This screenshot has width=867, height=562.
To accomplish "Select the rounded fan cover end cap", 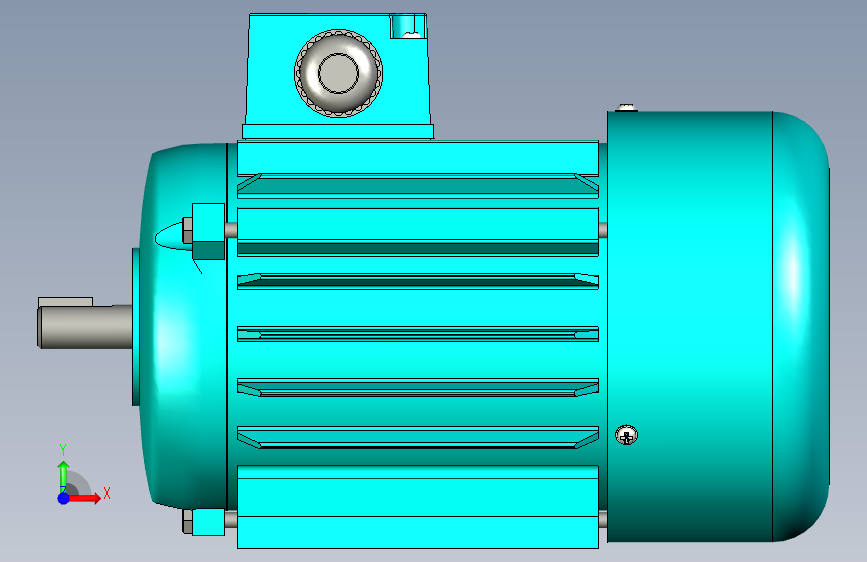I will point(800,326).
